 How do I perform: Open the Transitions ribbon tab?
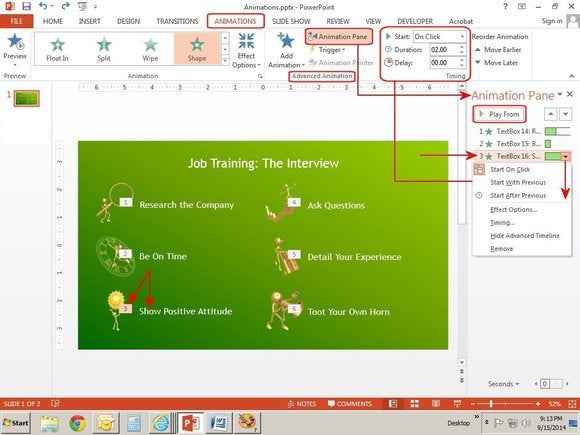177,21
